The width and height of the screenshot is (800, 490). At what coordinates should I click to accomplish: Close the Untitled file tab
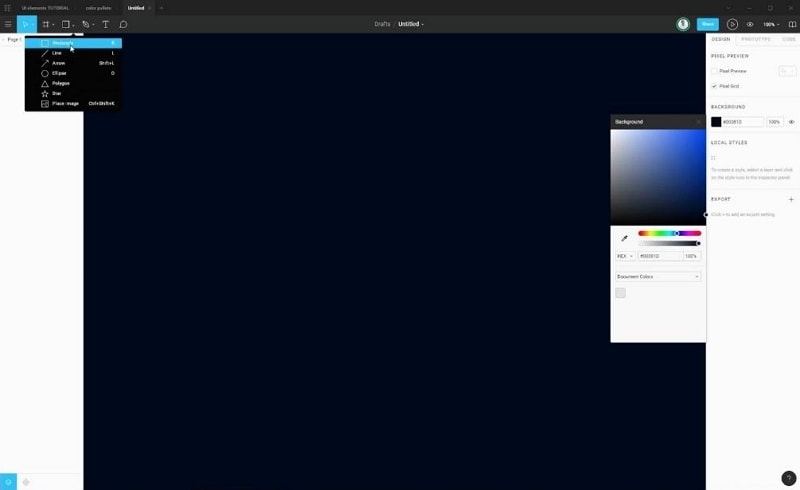(x=149, y=8)
